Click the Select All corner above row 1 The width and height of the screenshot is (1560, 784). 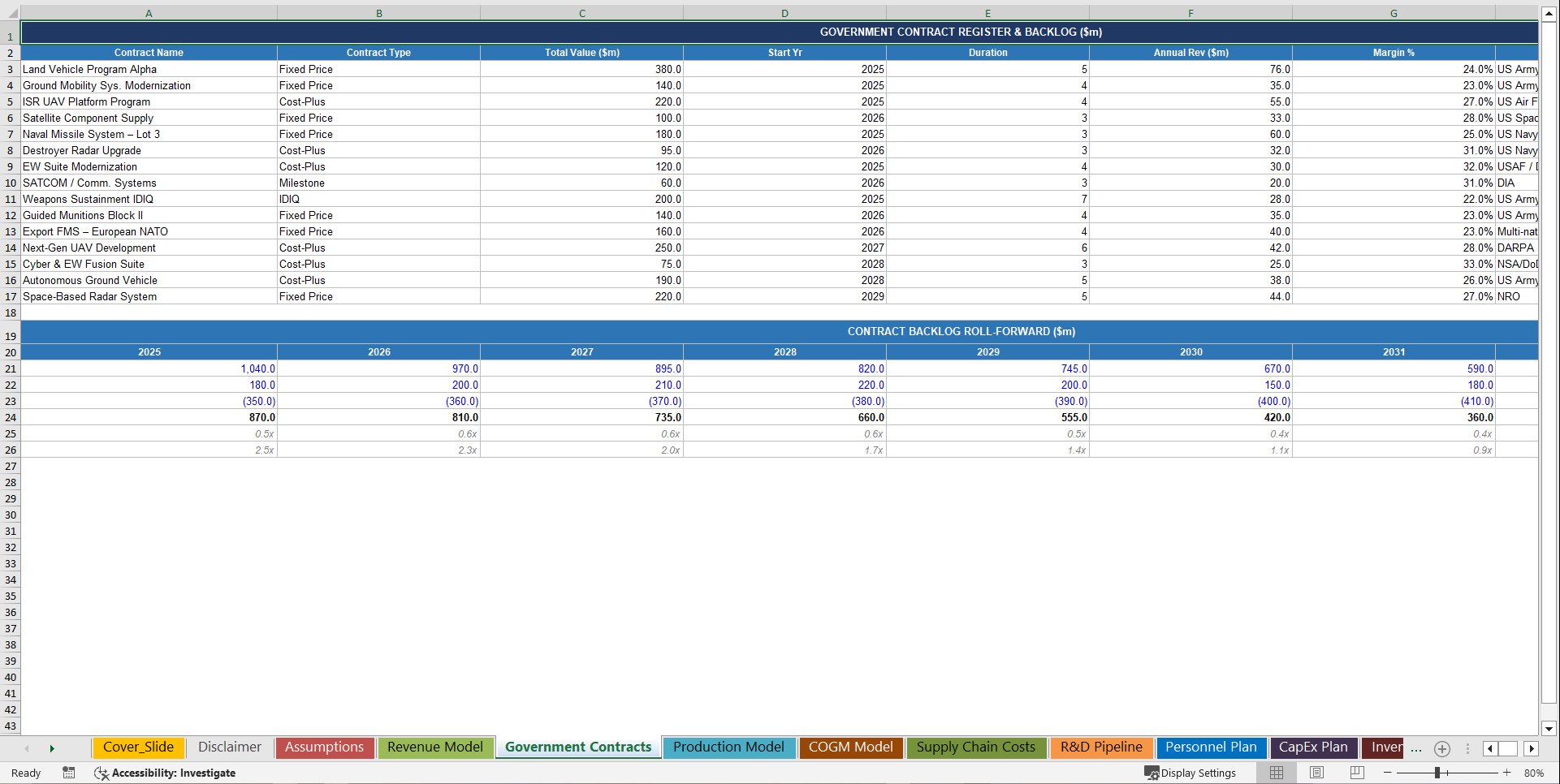[11, 13]
